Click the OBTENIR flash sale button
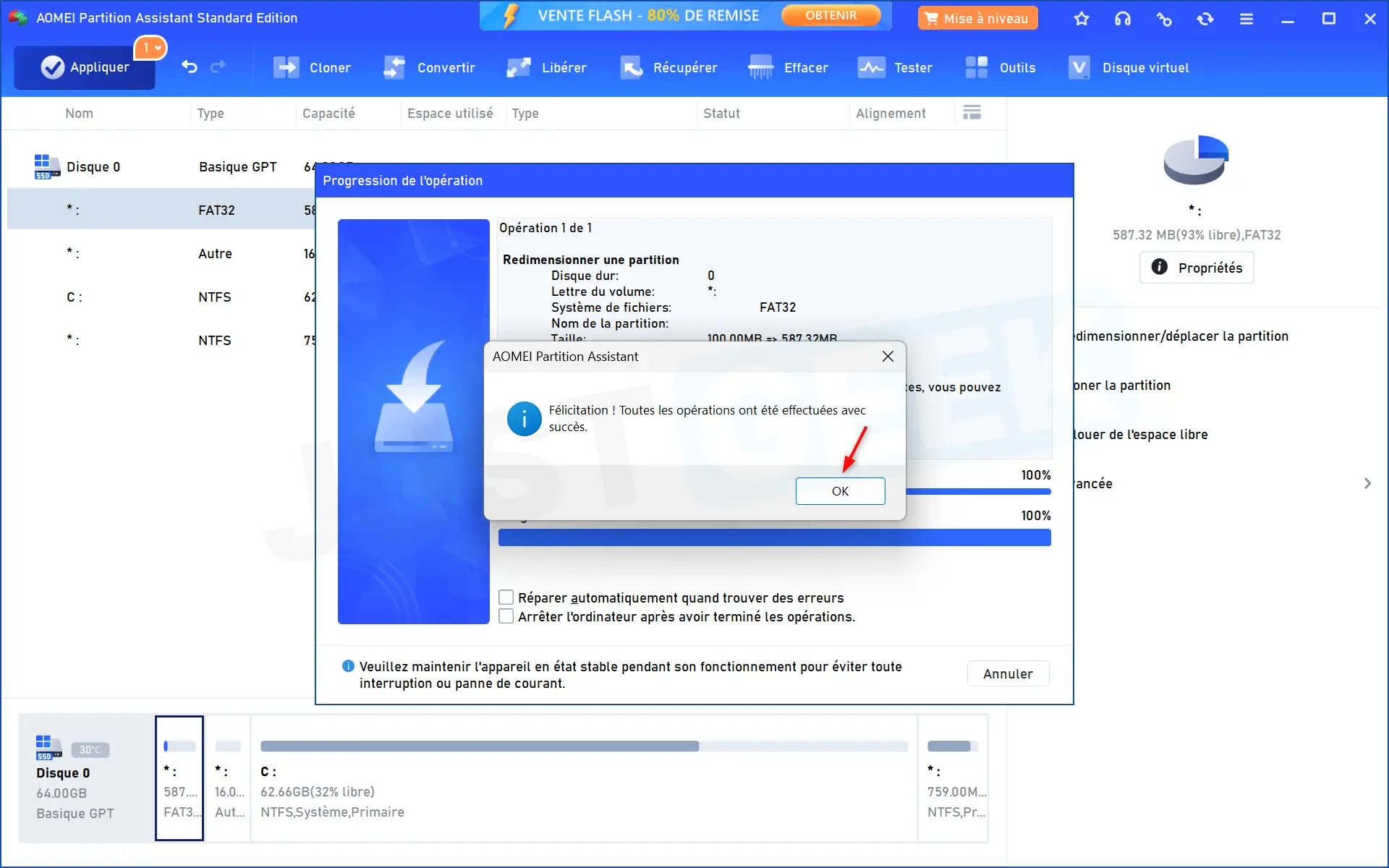 [831, 15]
